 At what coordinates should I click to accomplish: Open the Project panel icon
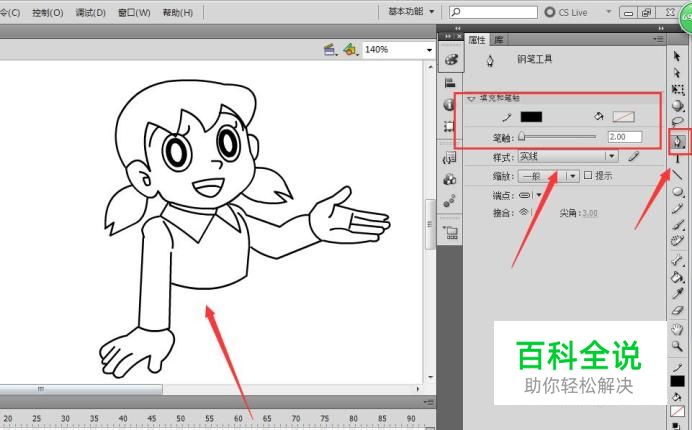coord(451,232)
